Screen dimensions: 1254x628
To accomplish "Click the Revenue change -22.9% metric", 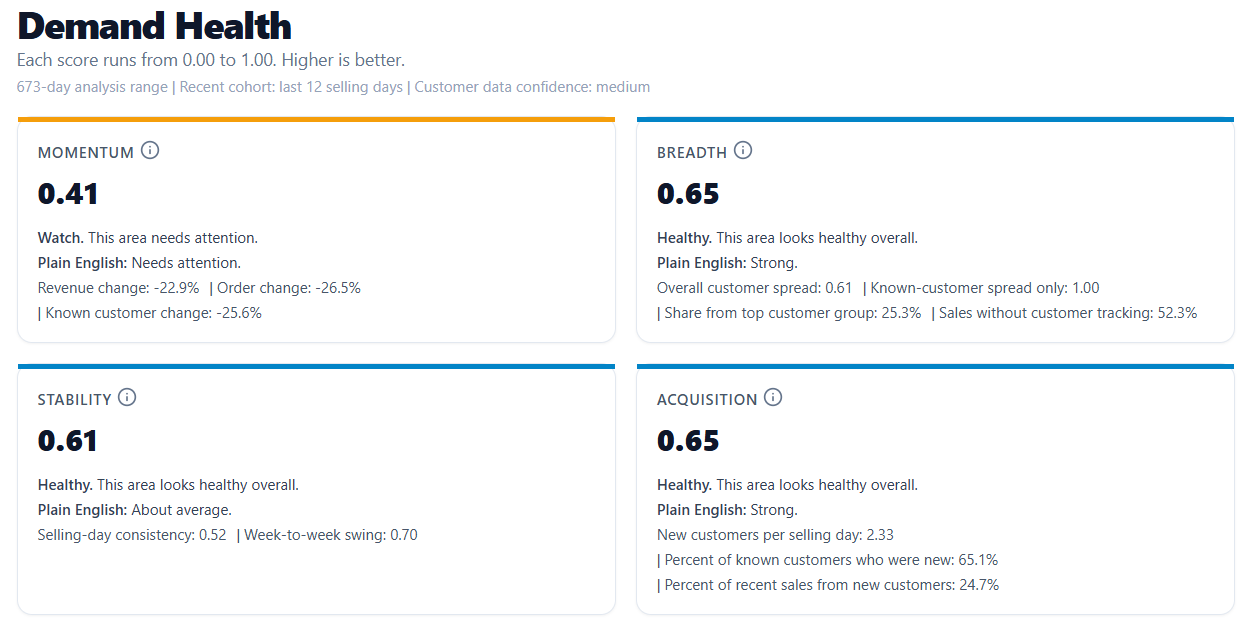I will (119, 288).
